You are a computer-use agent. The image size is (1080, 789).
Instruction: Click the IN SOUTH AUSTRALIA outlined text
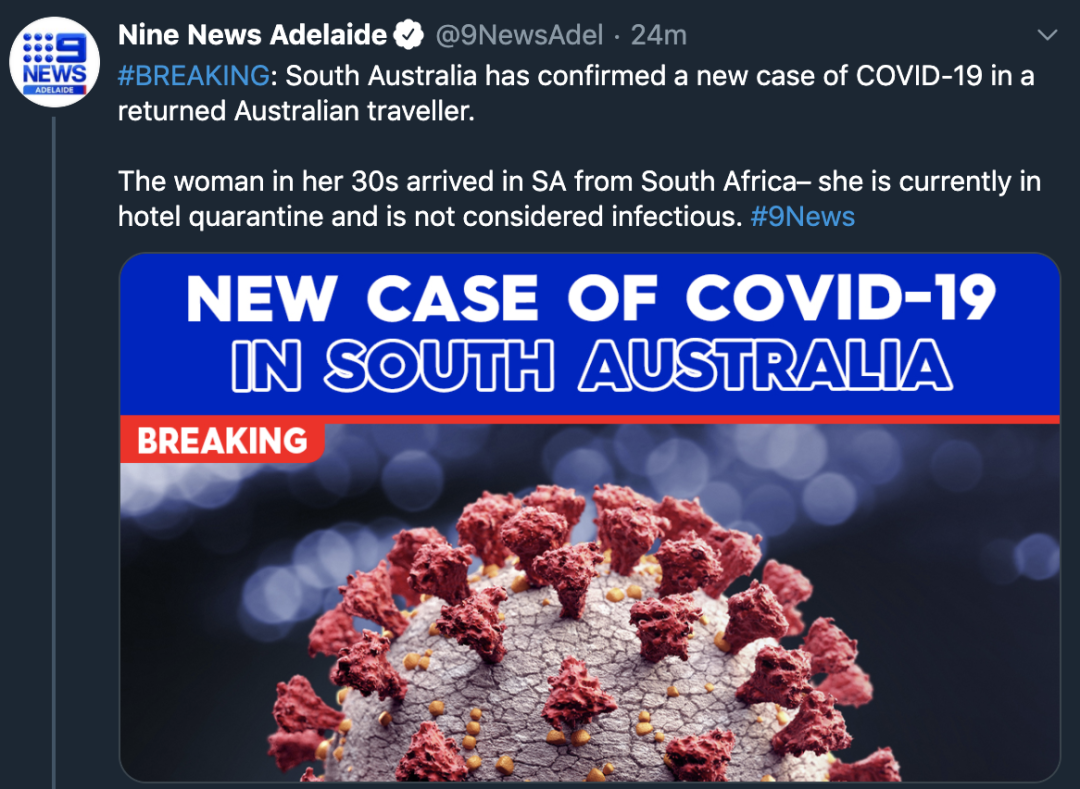(x=592, y=366)
